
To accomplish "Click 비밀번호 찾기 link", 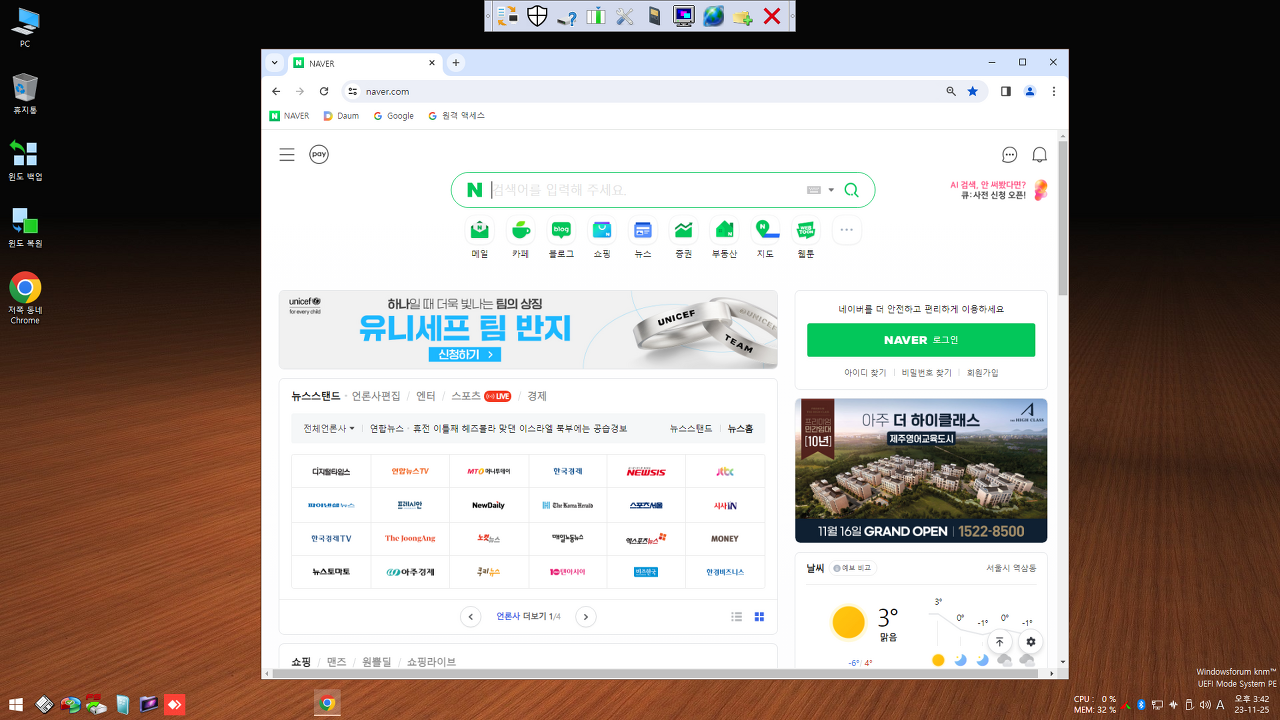I will (x=926, y=372).
